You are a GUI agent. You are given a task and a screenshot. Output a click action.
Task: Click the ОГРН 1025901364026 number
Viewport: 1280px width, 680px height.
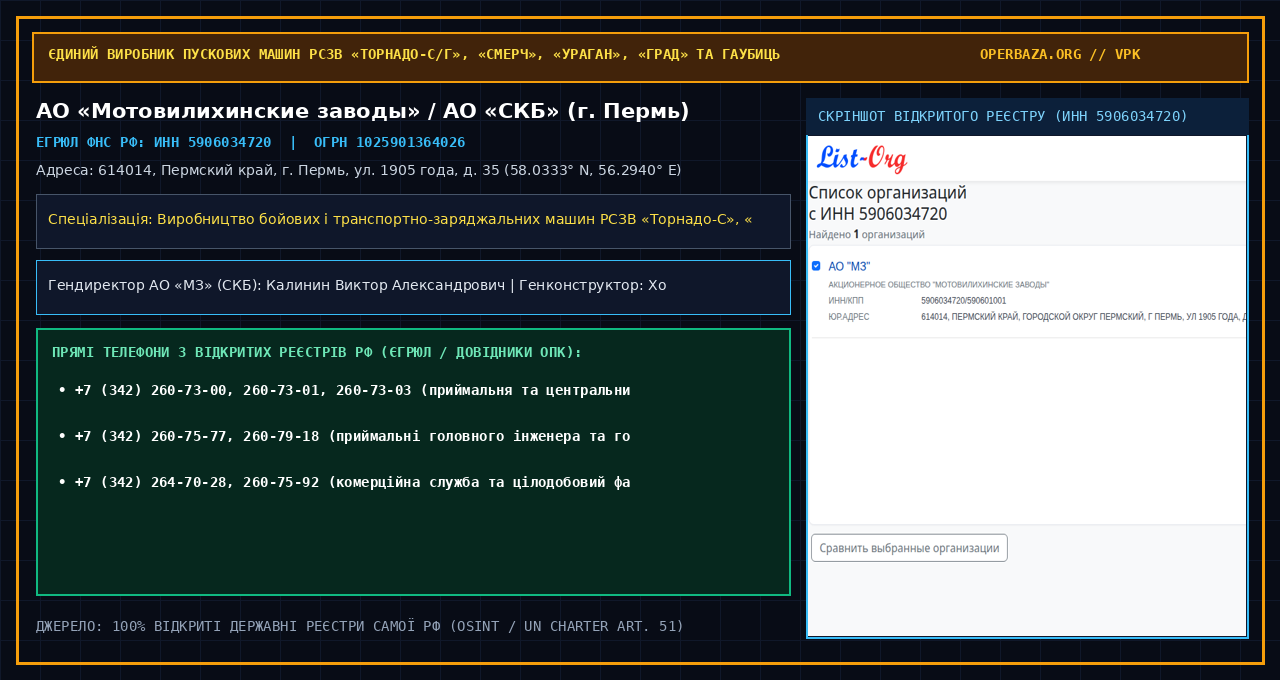(389, 142)
